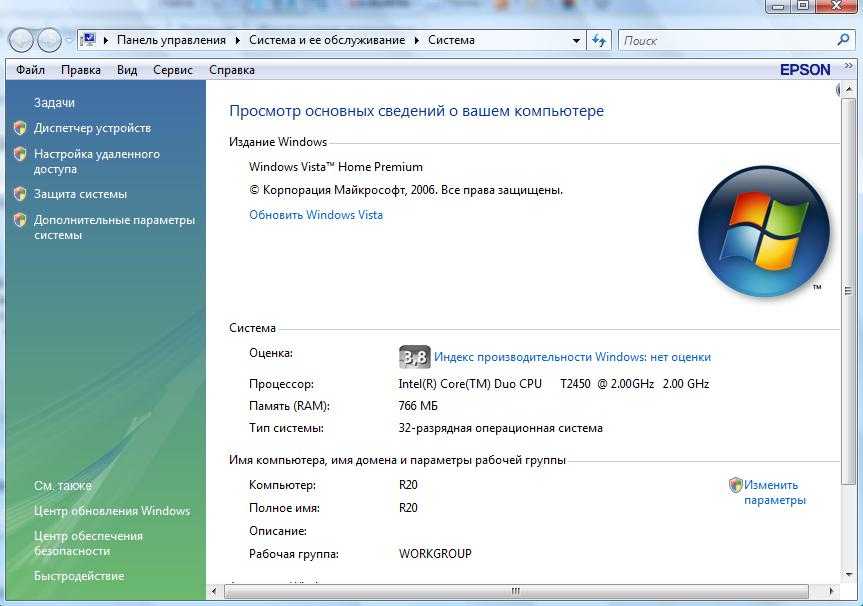This screenshot has height=606, width=863.
Task: Select 32-разрядная операционная система text
Action: [x=500, y=428]
